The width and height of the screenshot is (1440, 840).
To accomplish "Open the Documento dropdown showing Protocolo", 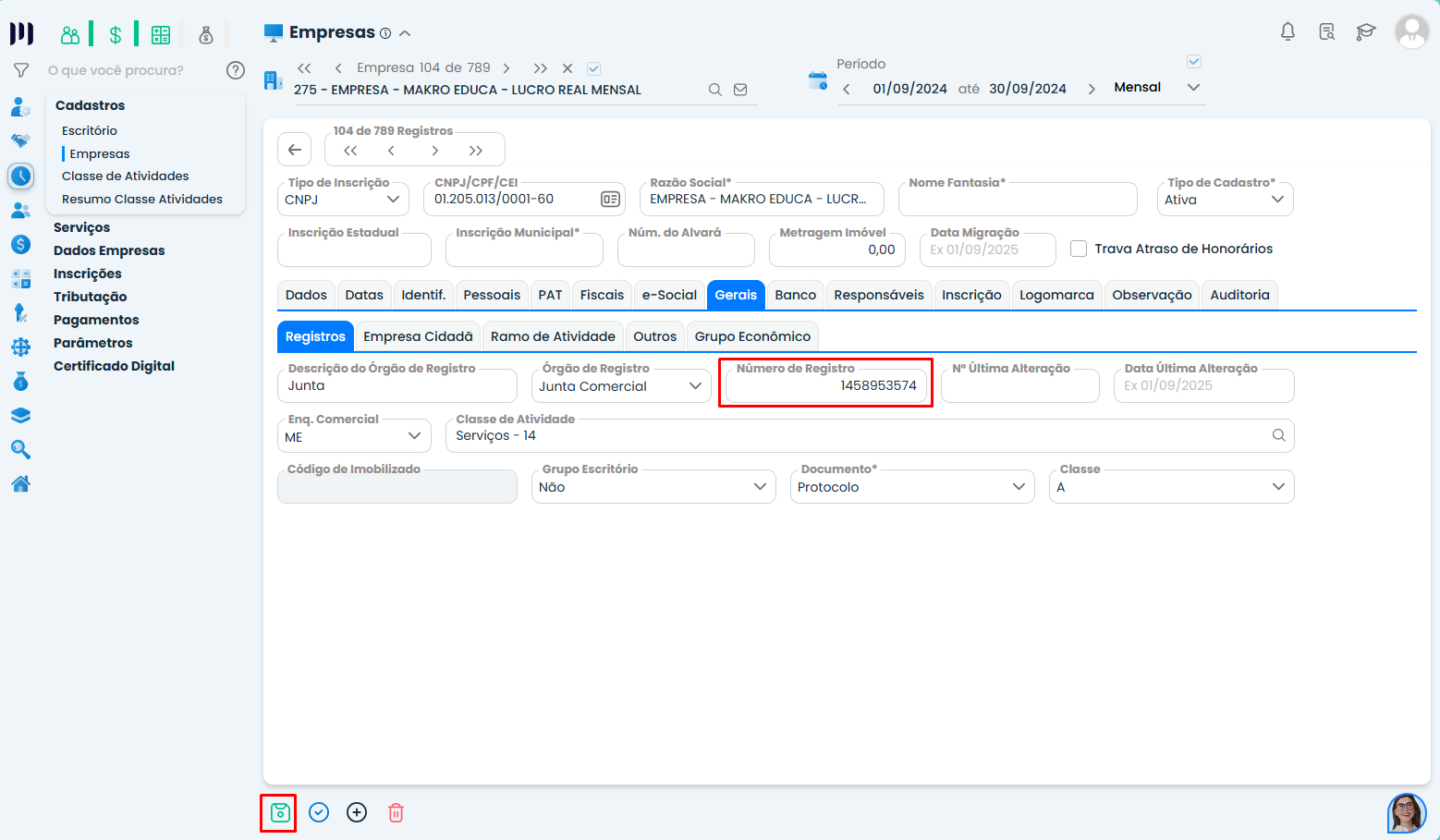I will pyautogui.click(x=911, y=487).
